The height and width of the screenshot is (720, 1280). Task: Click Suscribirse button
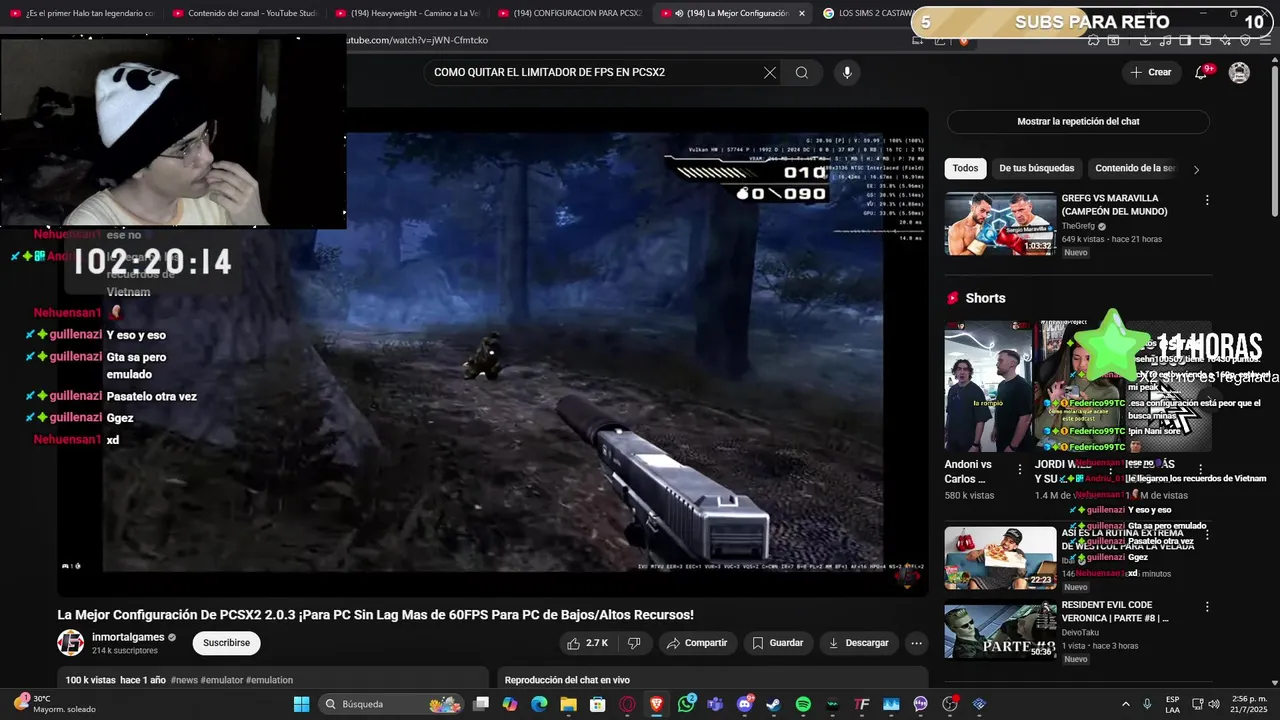coord(226,643)
